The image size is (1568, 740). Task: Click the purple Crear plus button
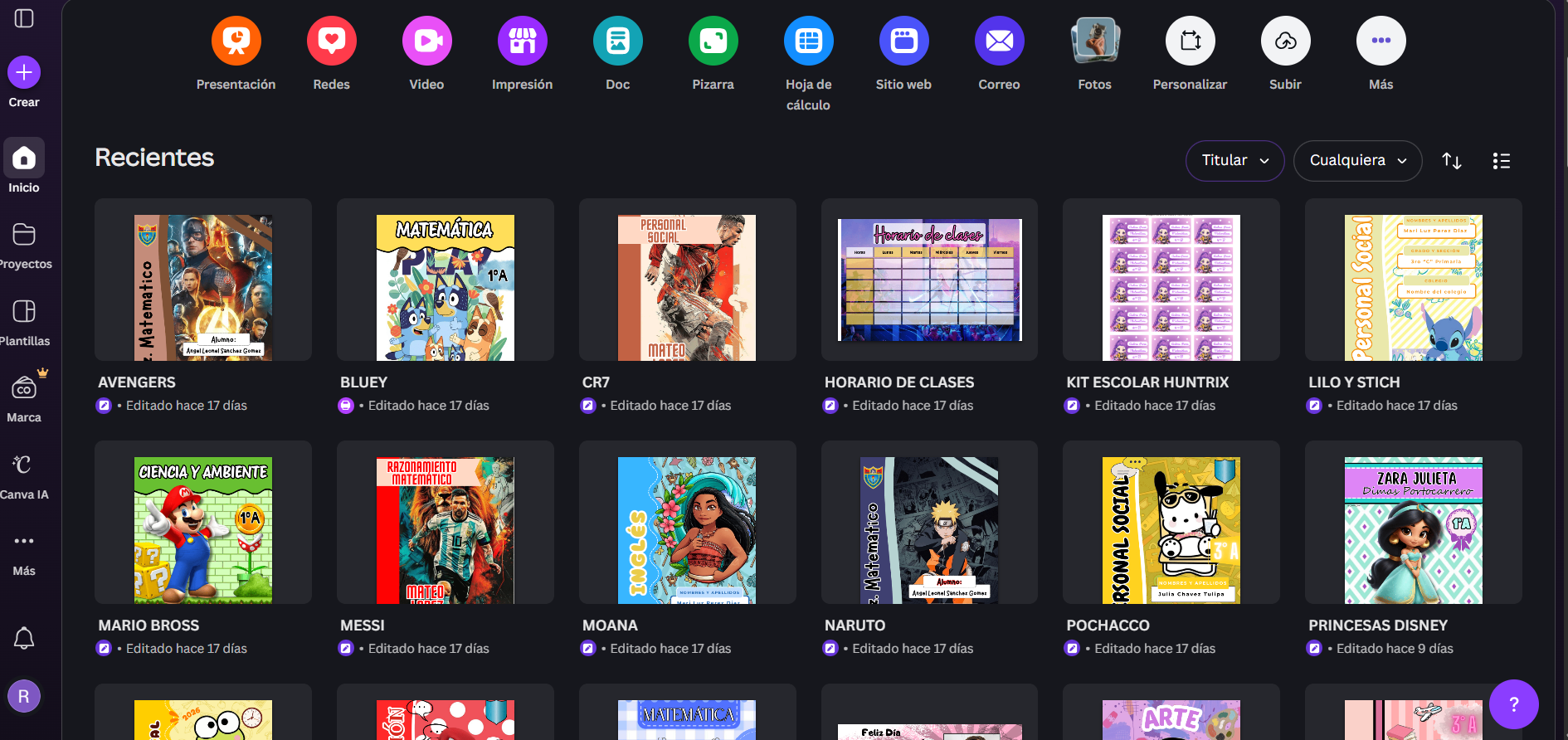24,73
